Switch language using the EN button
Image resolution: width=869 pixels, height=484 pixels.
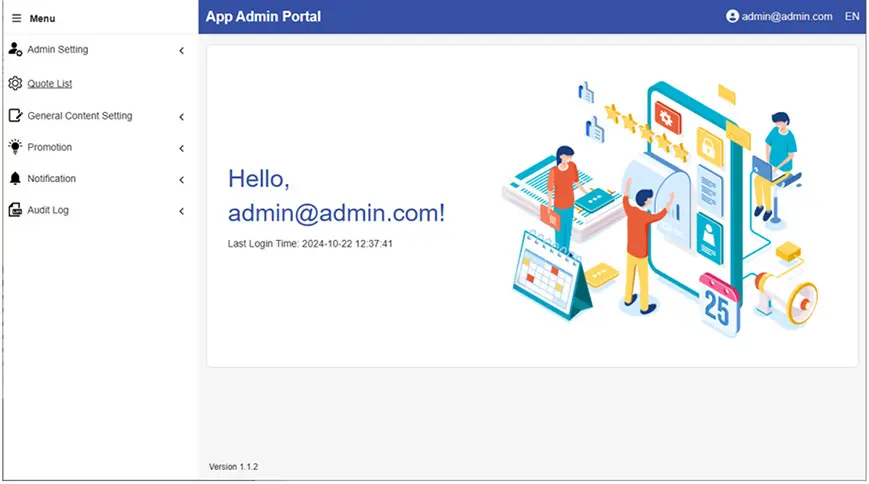pos(852,16)
